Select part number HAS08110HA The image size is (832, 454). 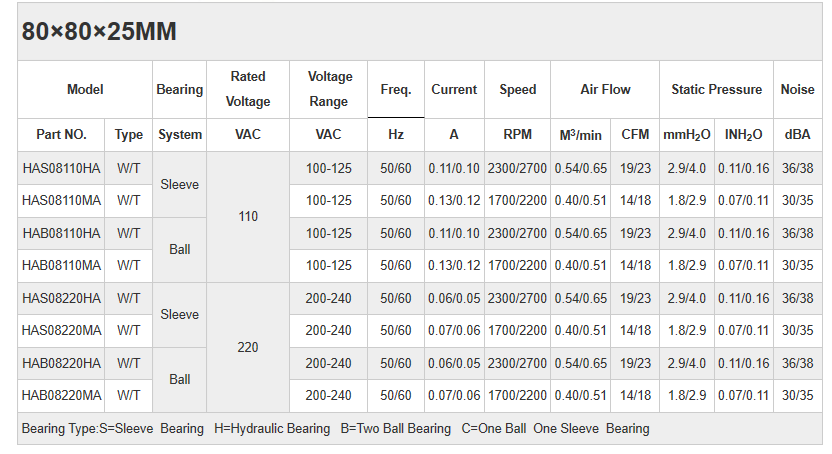61,168
